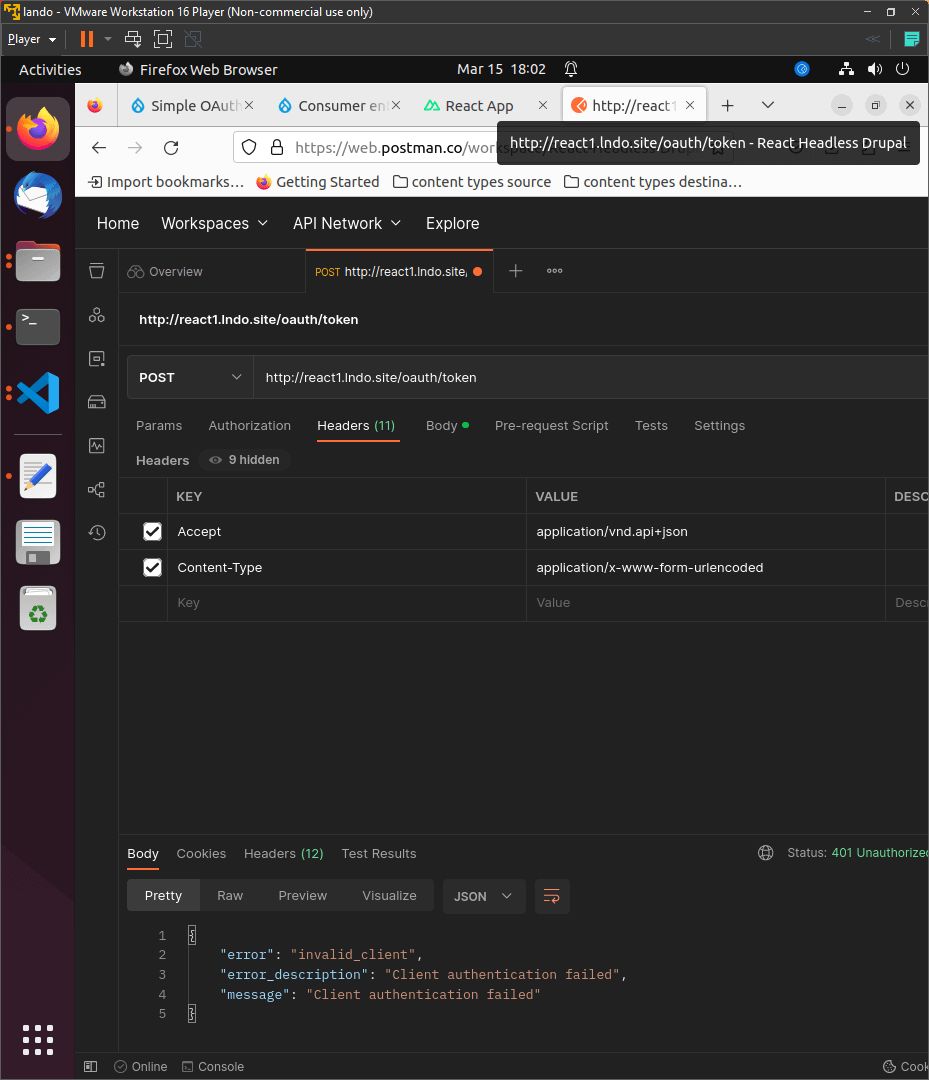929x1080 pixels.
Task: Open the Explore link
Action: pyautogui.click(x=452, y=223)
